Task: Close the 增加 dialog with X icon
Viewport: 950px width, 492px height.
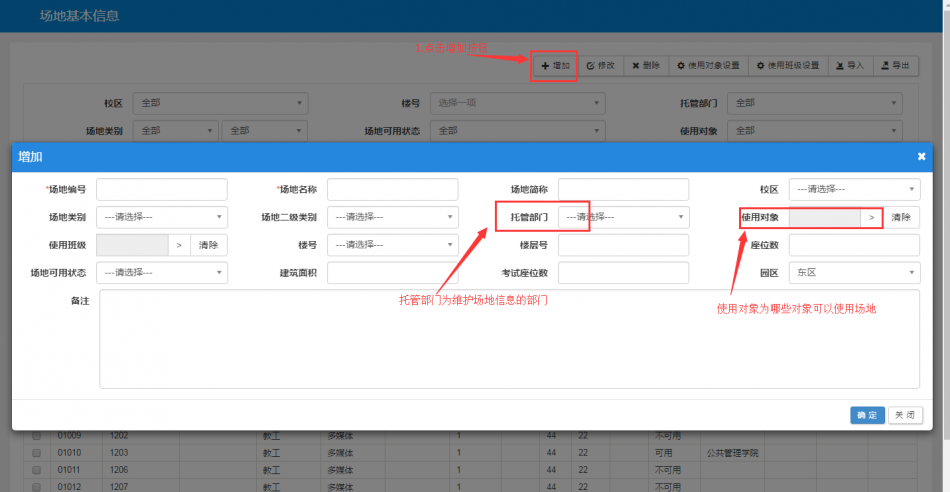Action: [921, 157]
